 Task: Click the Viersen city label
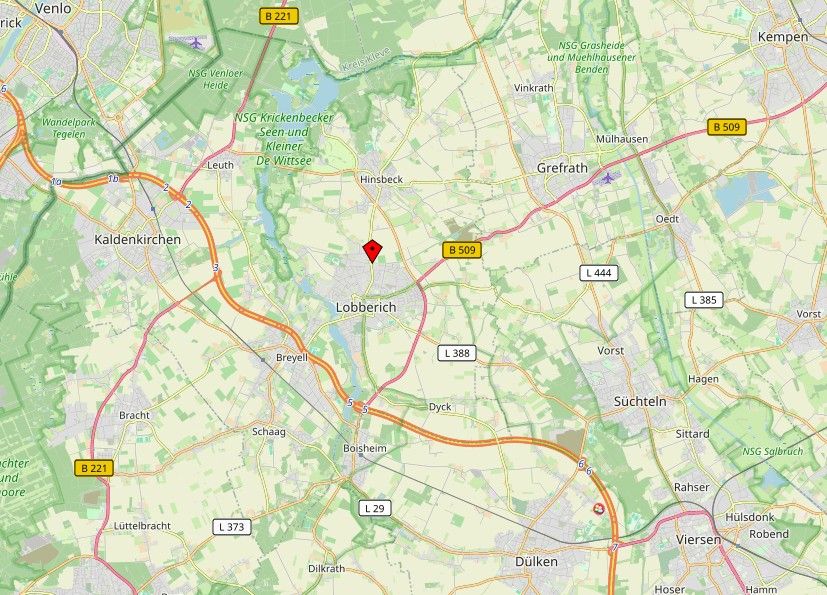pyautogui.click(x=698, y=540)
